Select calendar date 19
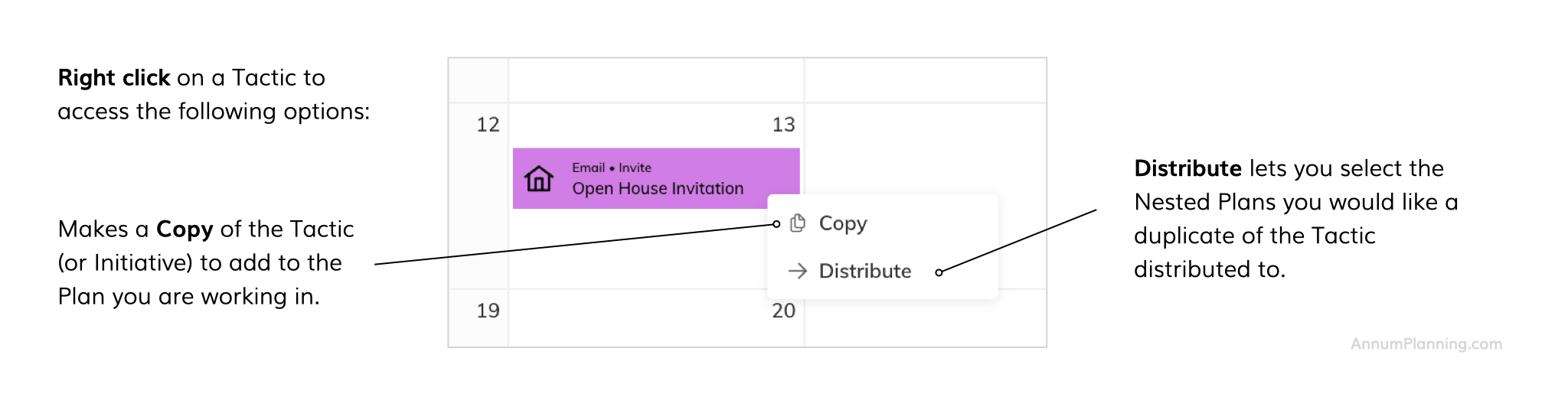Viewport: 1568px width, 410px height. click(488, 311)
